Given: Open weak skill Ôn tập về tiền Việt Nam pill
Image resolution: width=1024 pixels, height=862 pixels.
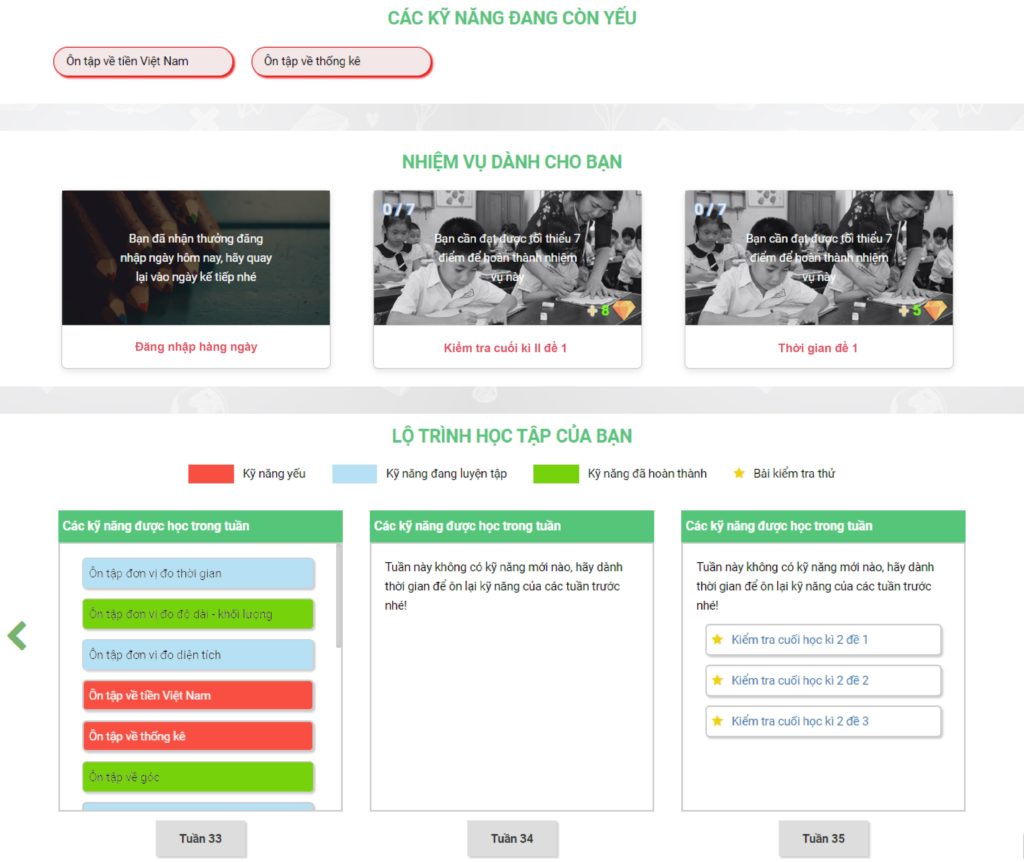Looking at the screenshot, I should point(142,62).
